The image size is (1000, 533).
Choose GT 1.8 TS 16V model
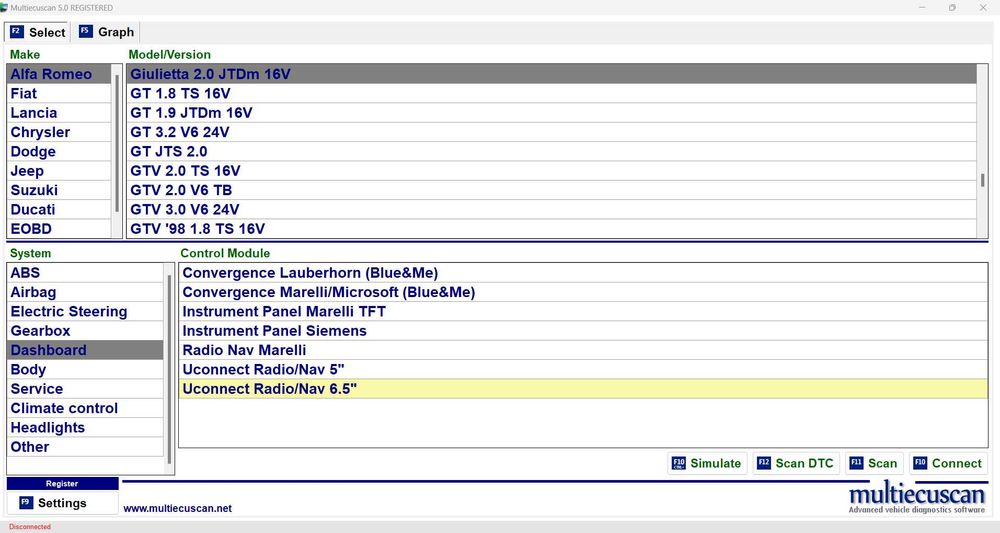tap(552, 94)
